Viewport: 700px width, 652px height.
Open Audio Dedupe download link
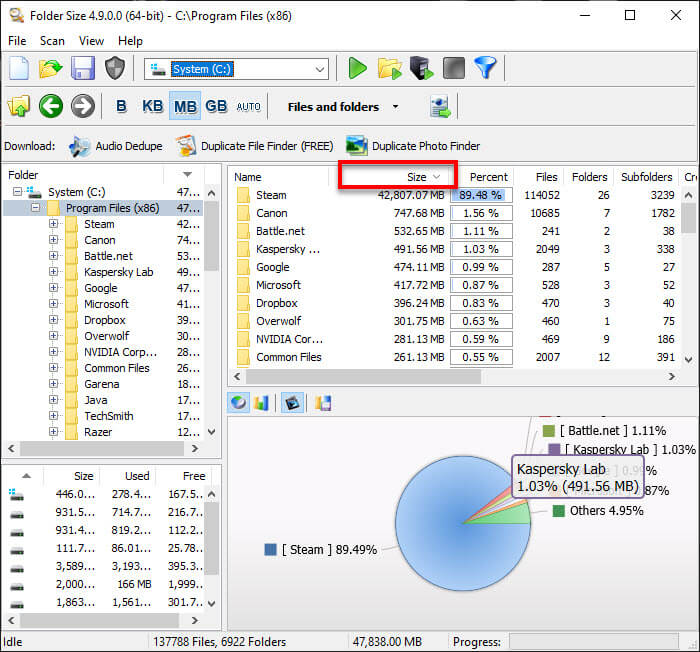click(129, 146)
